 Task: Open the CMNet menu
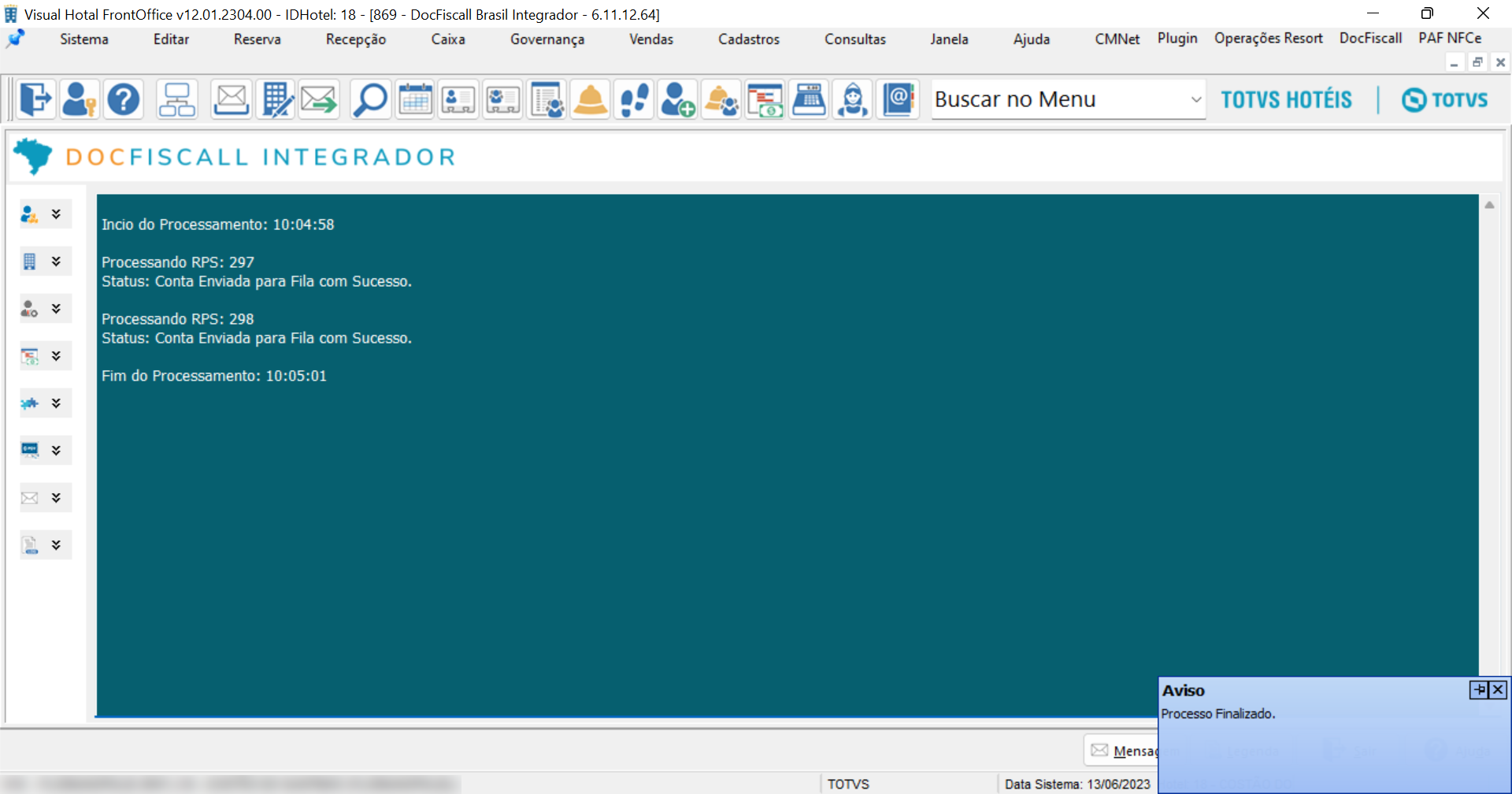tap(1117, 39)
